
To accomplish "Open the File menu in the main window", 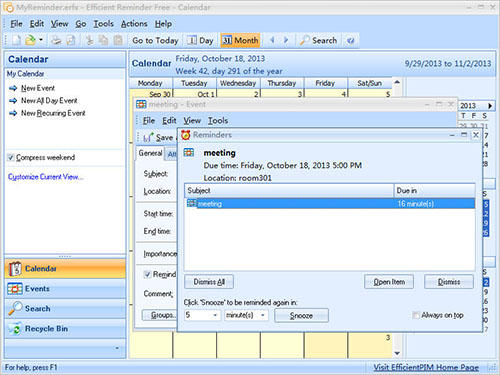I will pyautogui.click(x=16, y=24).
